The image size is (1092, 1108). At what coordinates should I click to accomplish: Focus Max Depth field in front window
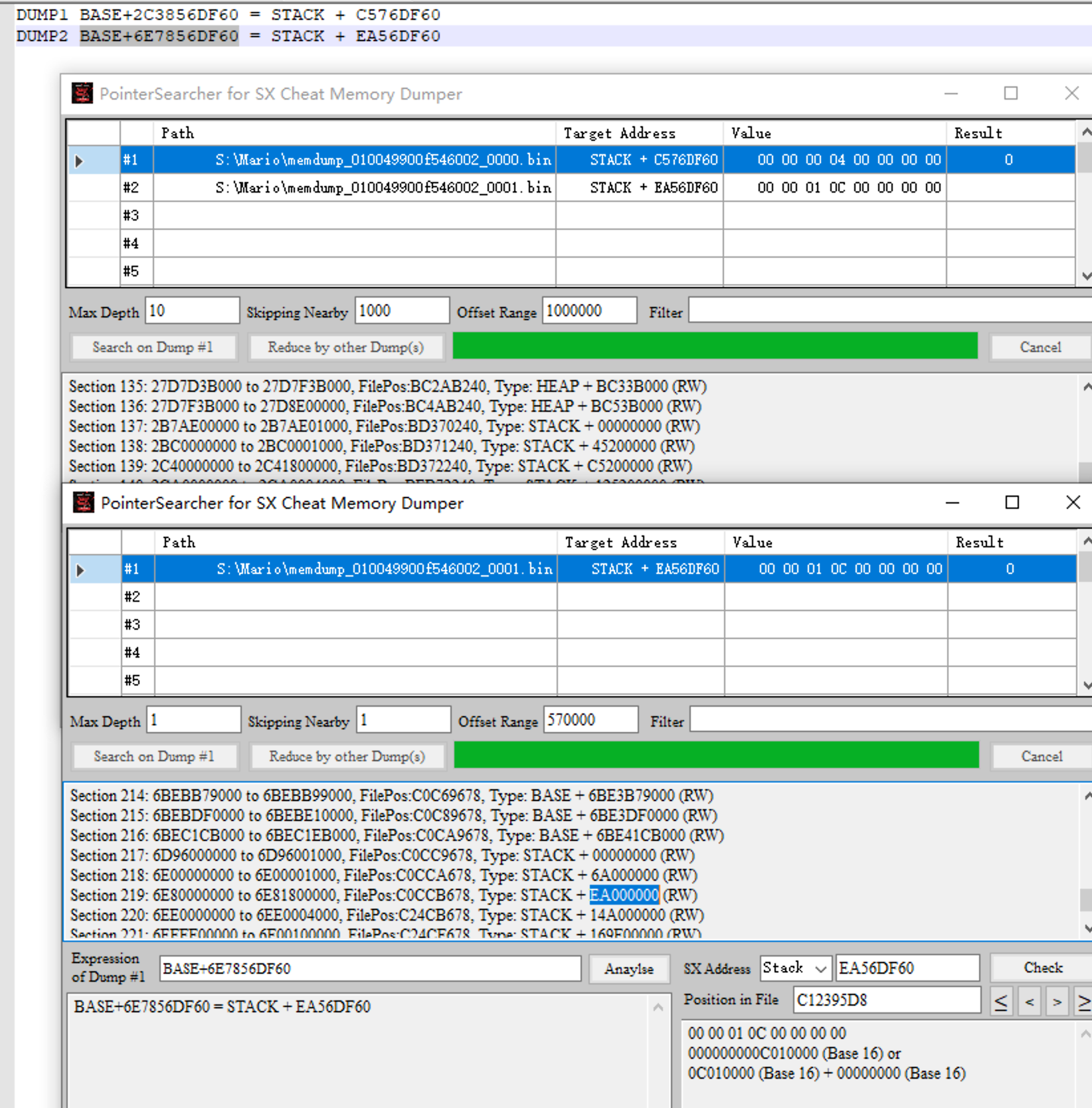pos(193,720)
